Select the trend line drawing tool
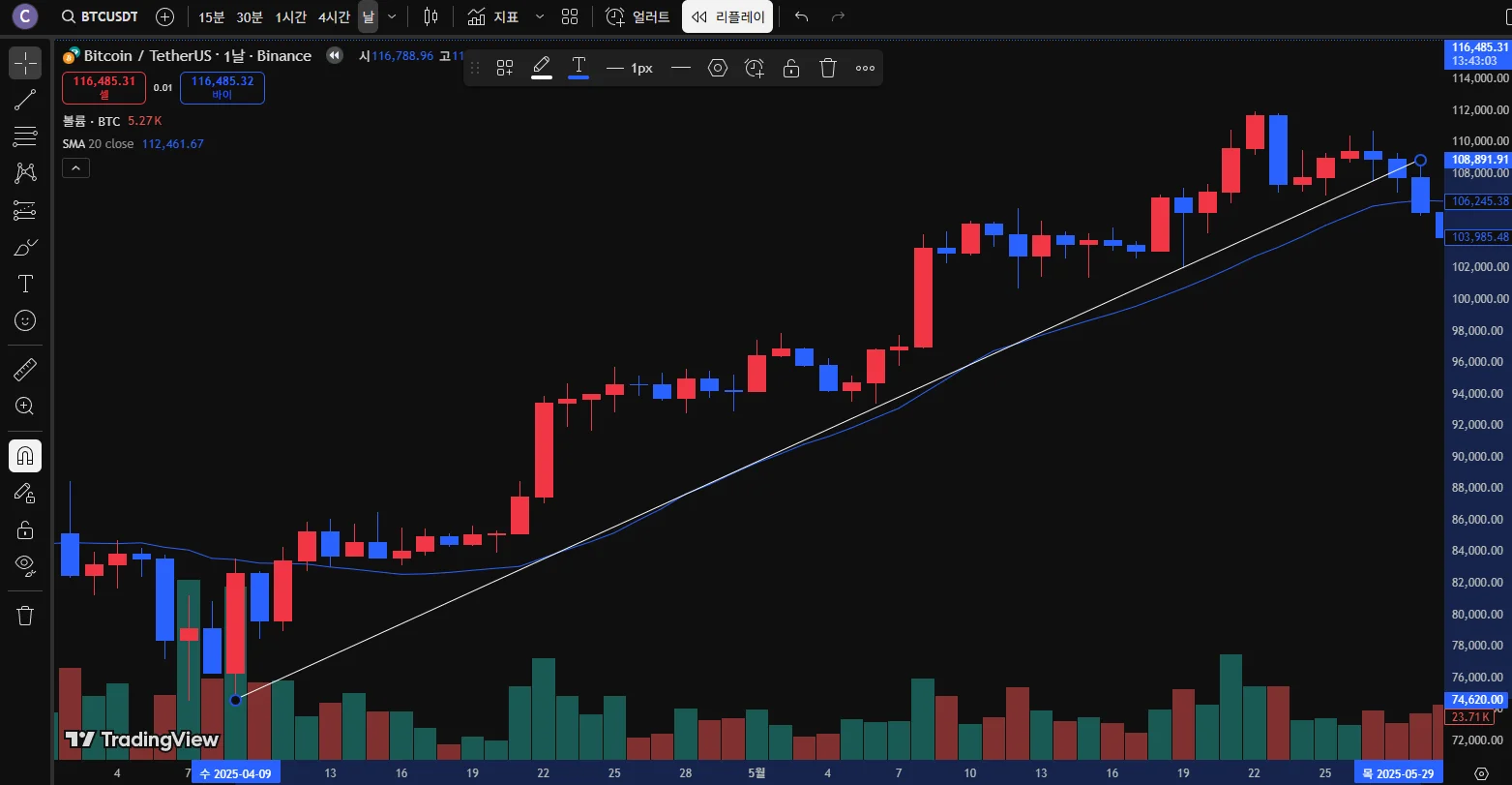1512x785 pixels. pos(25,100)
